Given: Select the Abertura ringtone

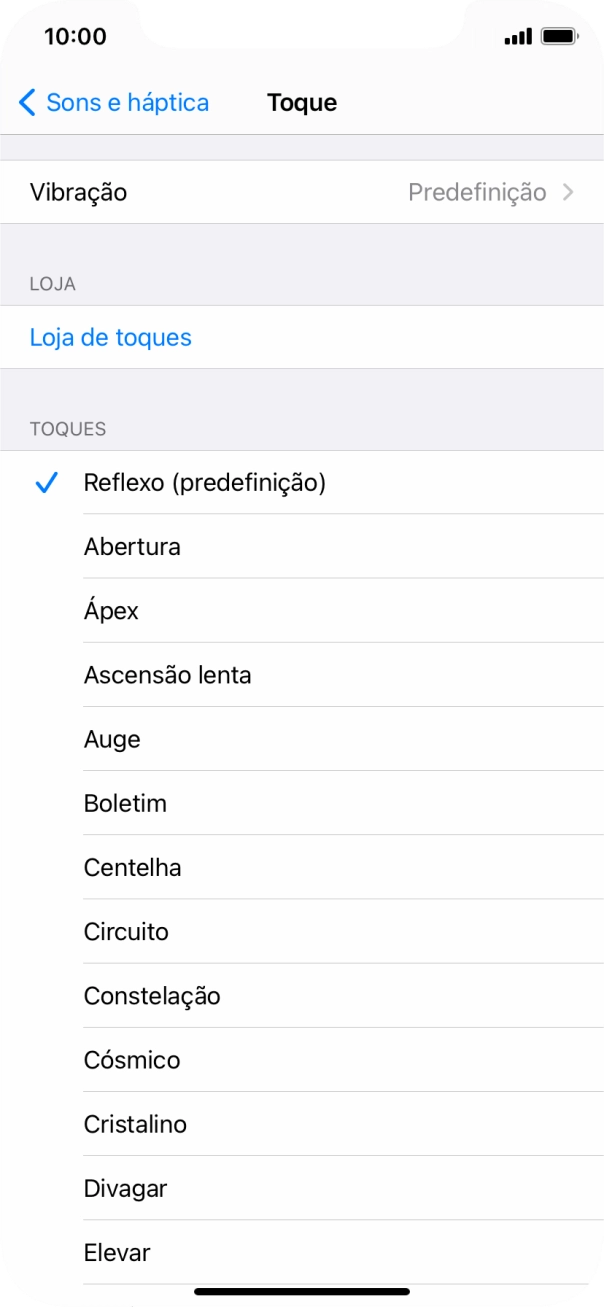Looking at the screenshot, I should 131,546.
